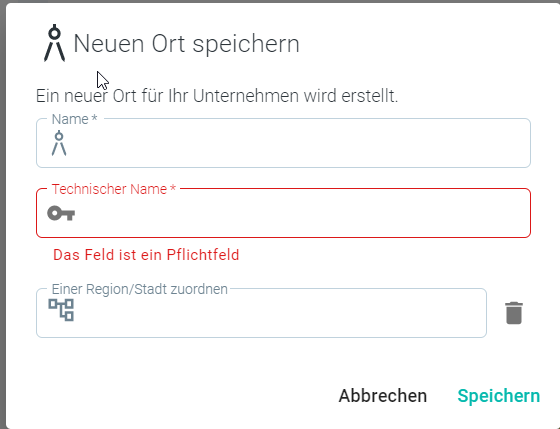Click the 'Das Feld ist ein Pflichtfeld' error message
The height and width of the screenshot is (429, 560).
tap(146, 255)
